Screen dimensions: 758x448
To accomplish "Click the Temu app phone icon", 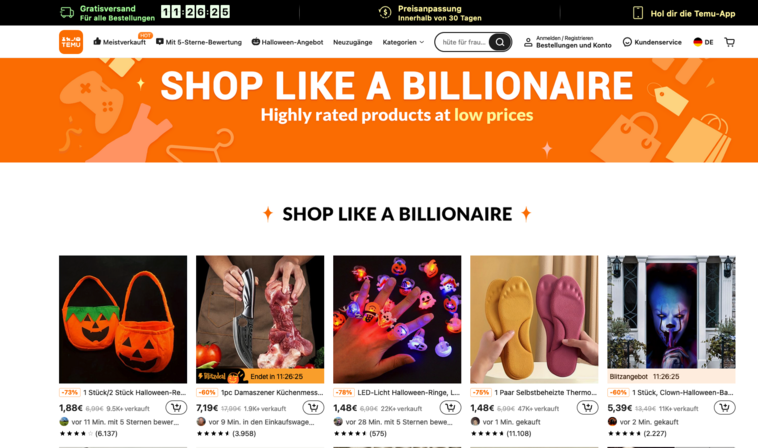I will pyautogui.click(x=638, y=13).
